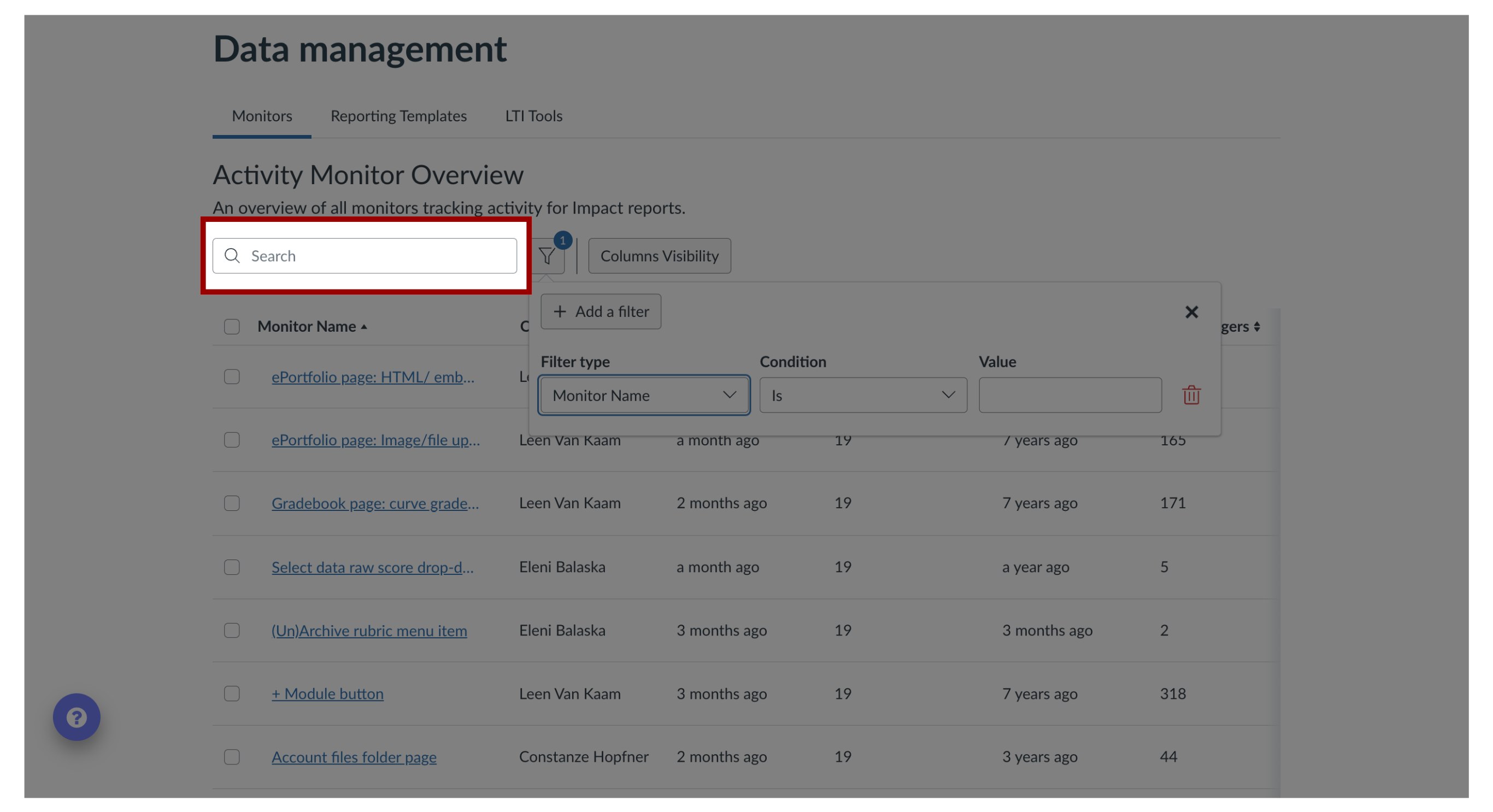Viewport: 1493px width, 812px height.
Task: Open Columns Visibility options
Action: click(659, 256)
